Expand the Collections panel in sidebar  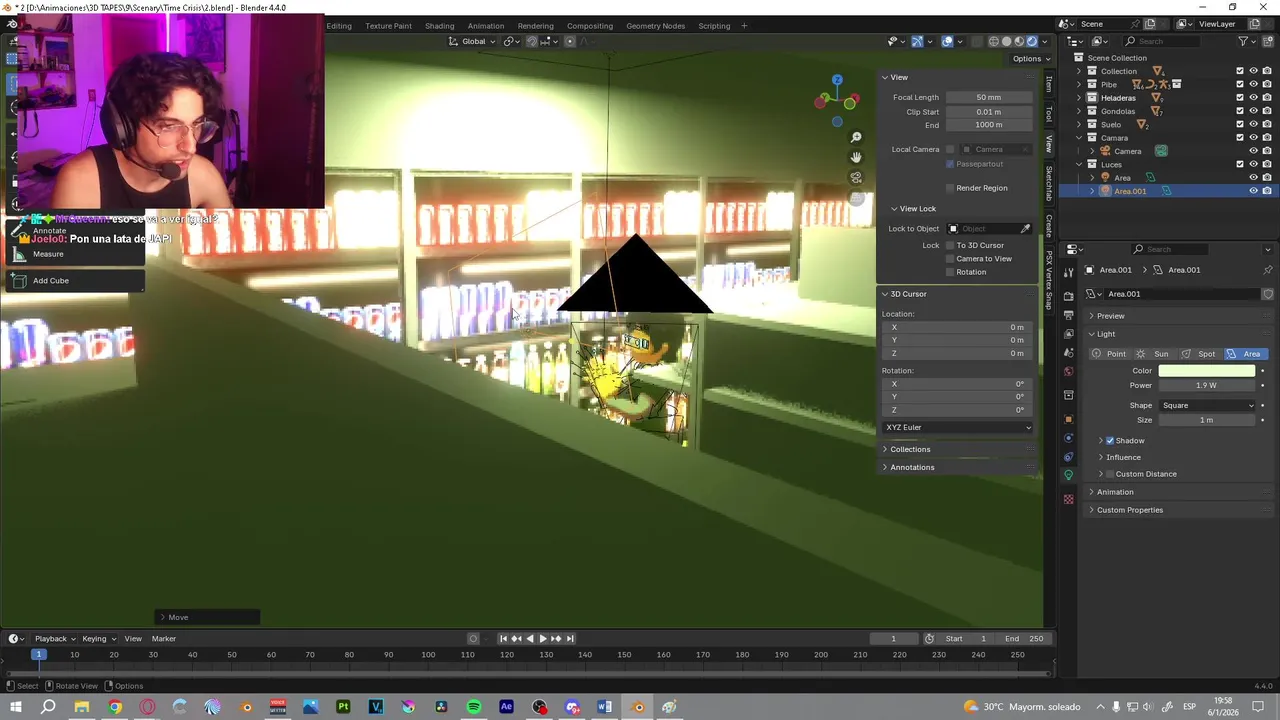point(910,449)
